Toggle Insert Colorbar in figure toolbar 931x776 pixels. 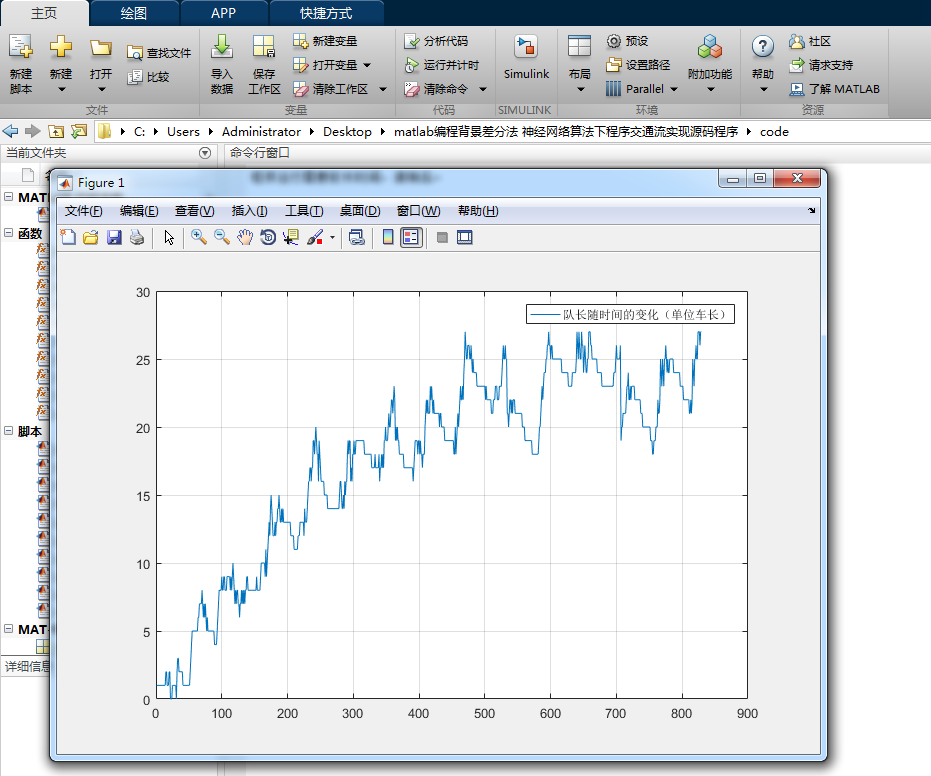[x=388, y=237]
